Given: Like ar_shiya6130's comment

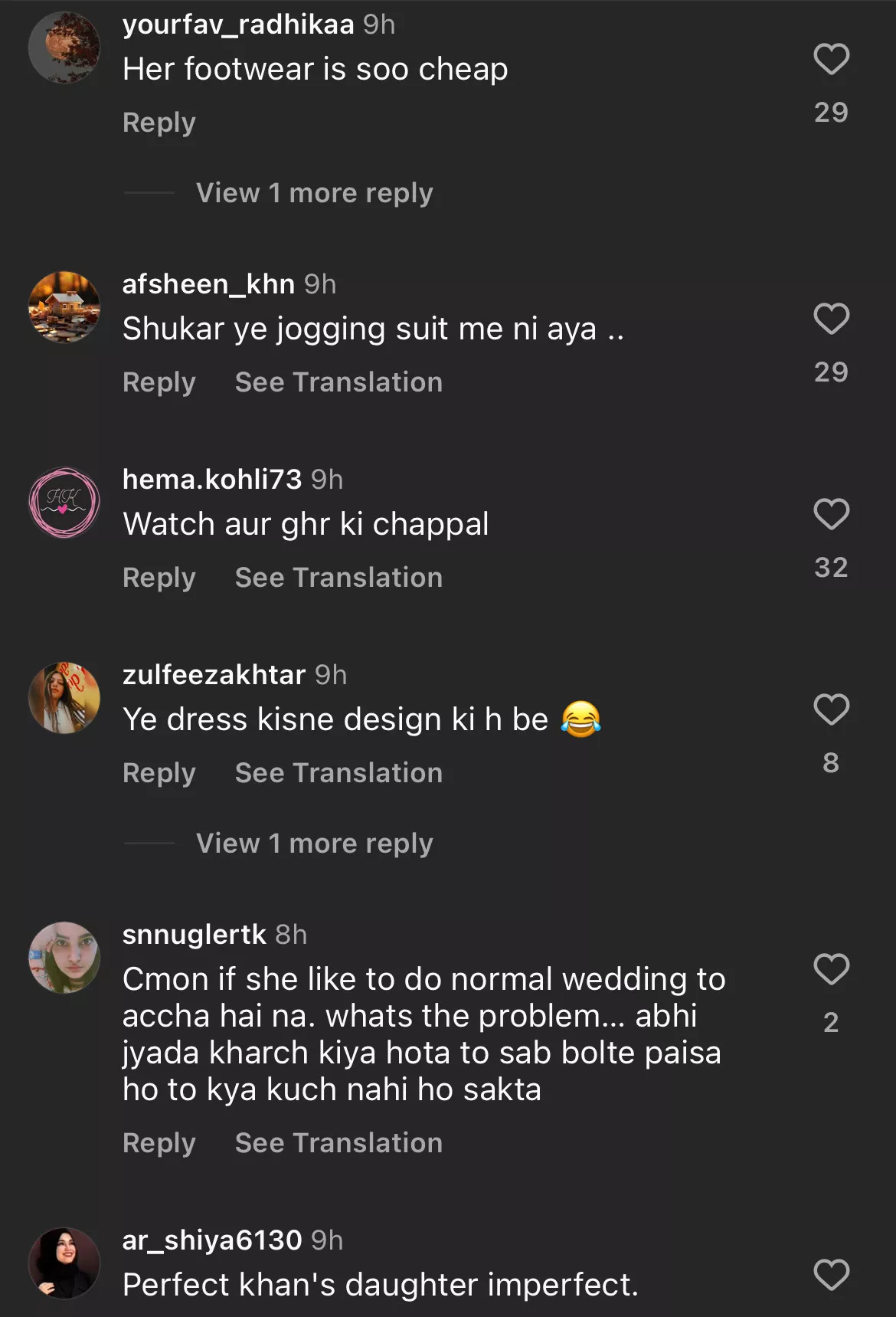Looking at the screenshot, I should coord(831,1275).
